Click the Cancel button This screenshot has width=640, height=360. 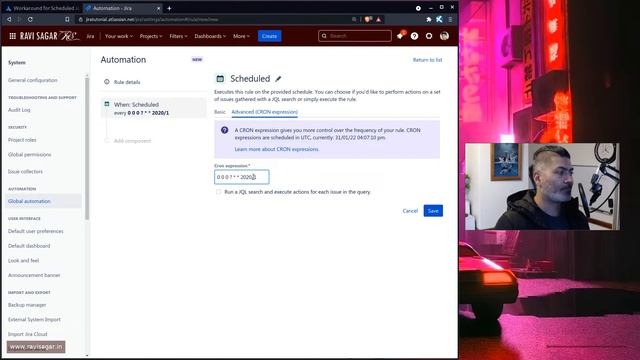(x=410, y=211)
